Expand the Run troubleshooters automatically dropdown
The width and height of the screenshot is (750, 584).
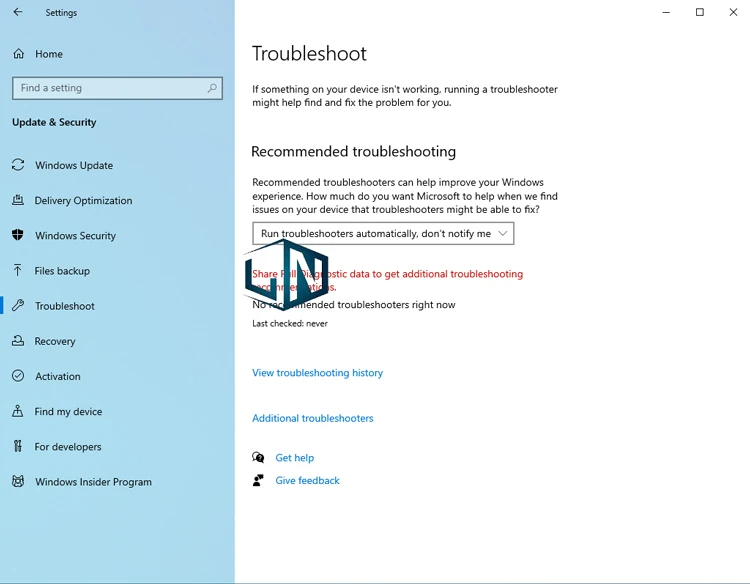click(x=383, y=233)
